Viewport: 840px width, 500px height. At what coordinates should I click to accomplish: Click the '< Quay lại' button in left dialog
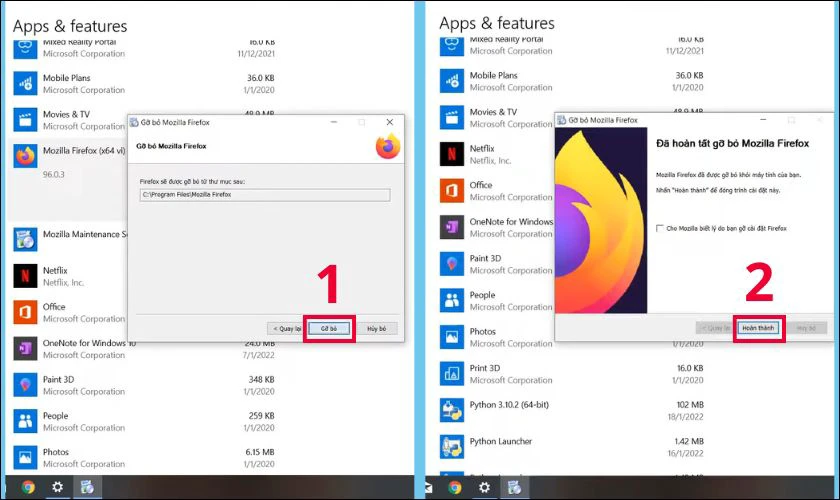coord(286,329)
